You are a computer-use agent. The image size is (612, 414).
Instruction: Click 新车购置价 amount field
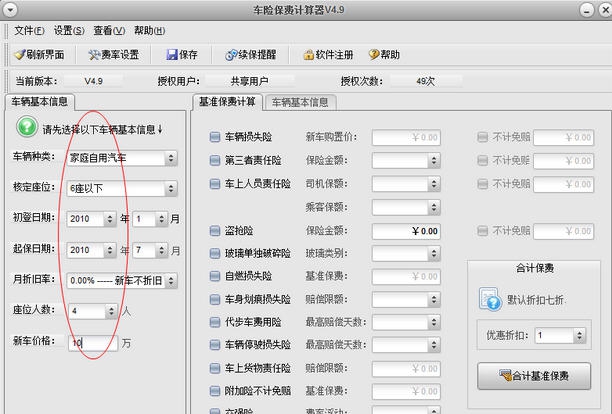pos(406,137)
